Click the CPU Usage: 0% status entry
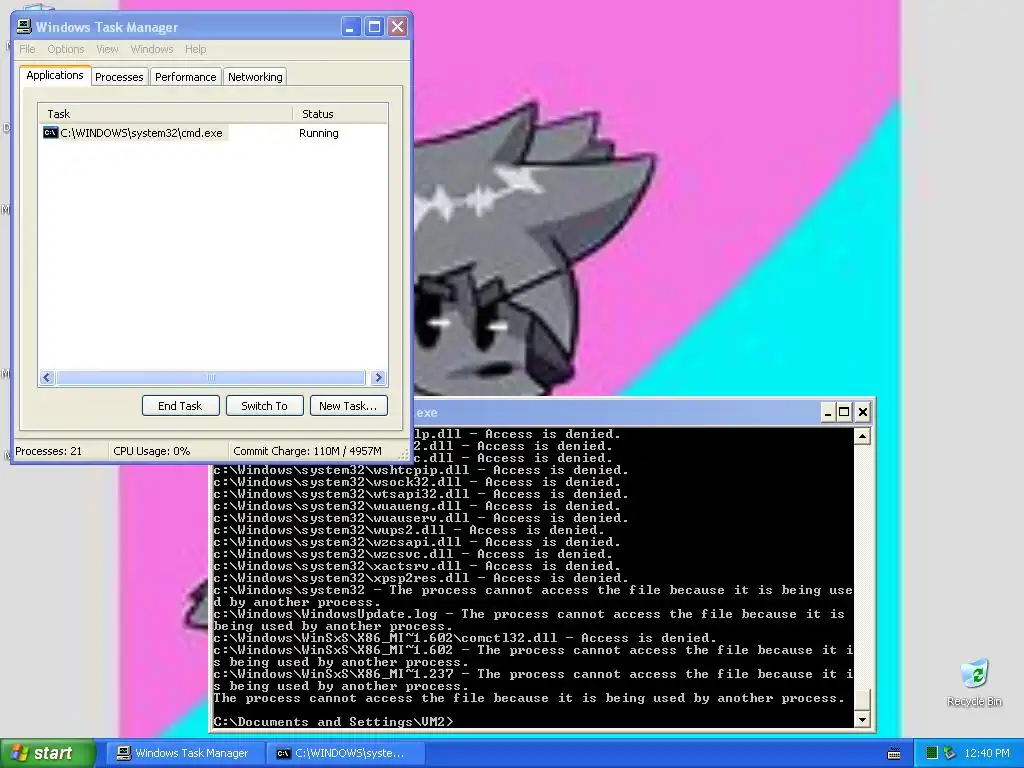 (x=152, y=451)
